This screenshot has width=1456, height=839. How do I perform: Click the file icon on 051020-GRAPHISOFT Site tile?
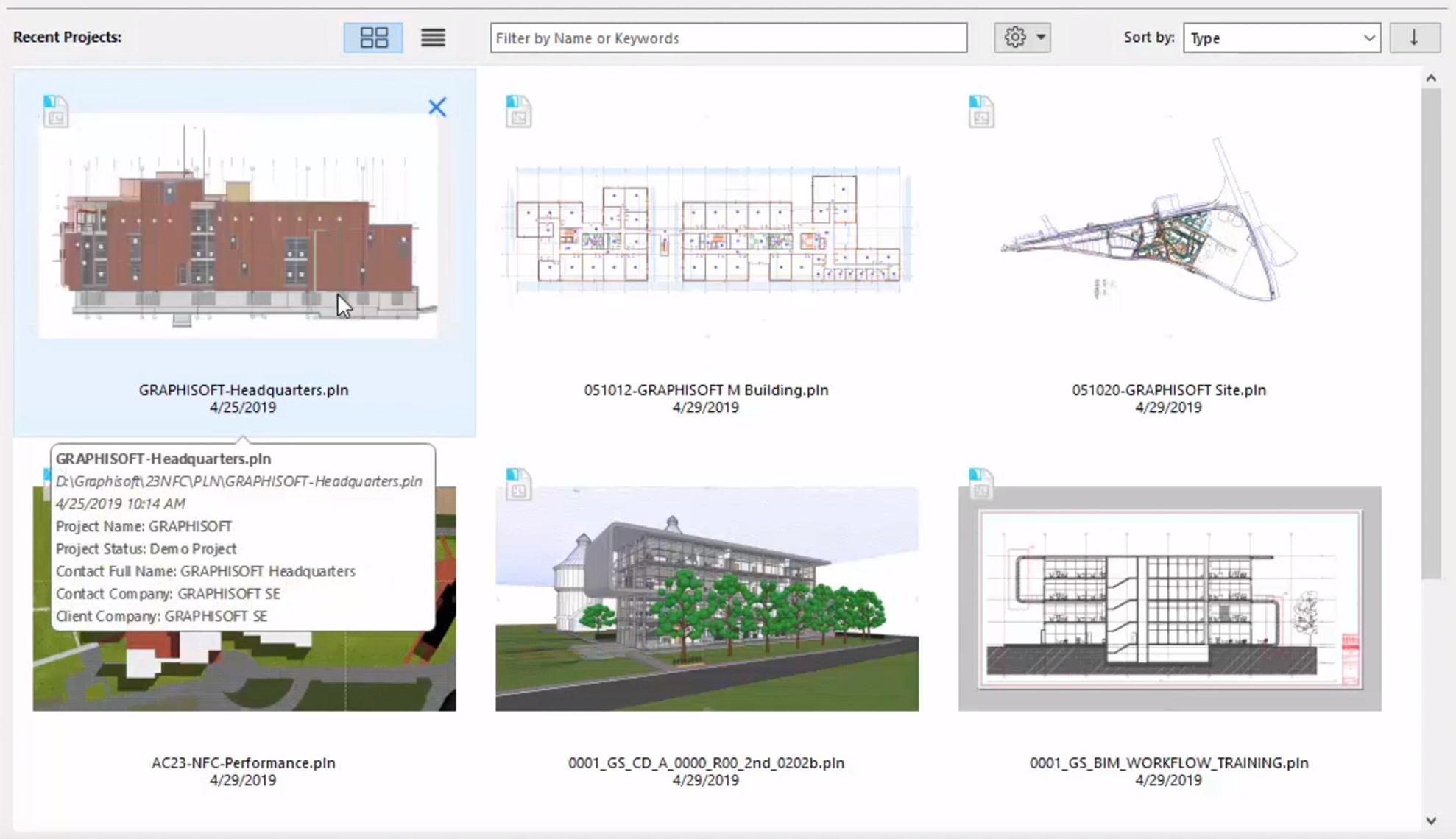coord(981,111)
